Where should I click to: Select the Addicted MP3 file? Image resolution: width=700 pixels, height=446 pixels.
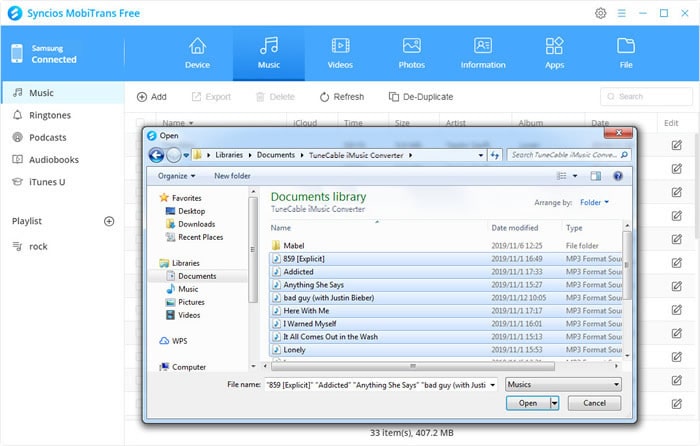(446, 271)
